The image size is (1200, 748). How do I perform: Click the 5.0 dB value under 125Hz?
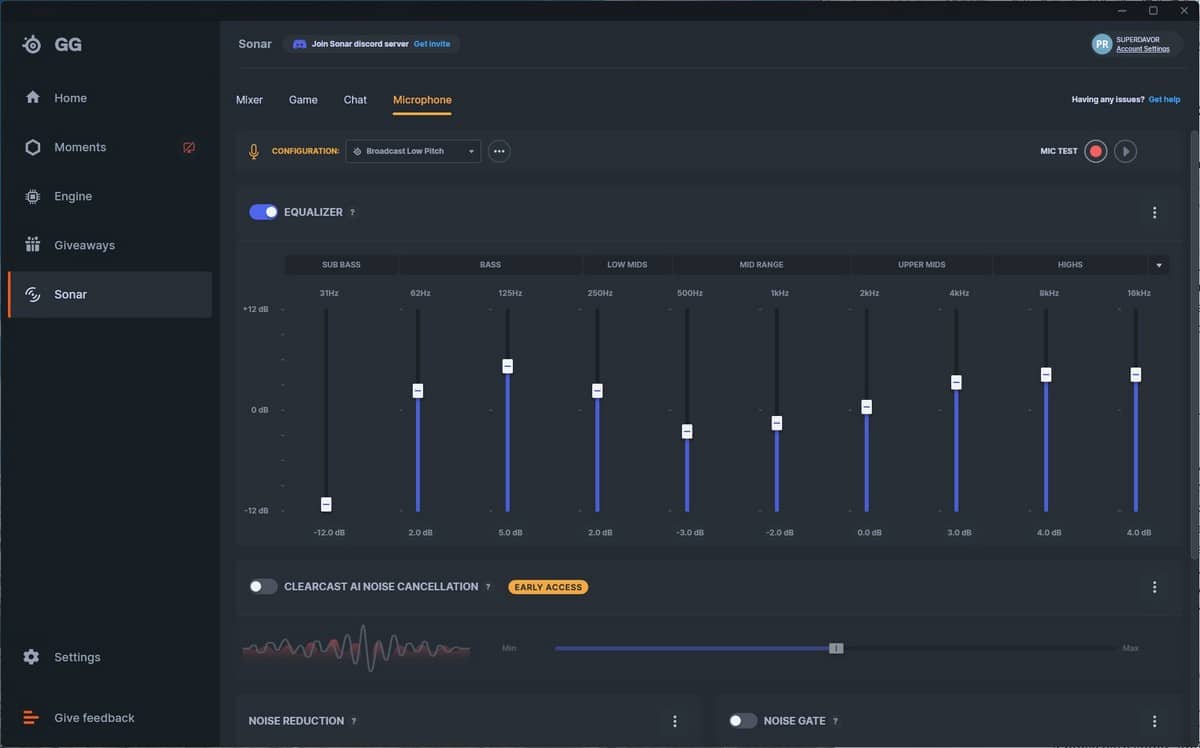(x=510, y=533)
